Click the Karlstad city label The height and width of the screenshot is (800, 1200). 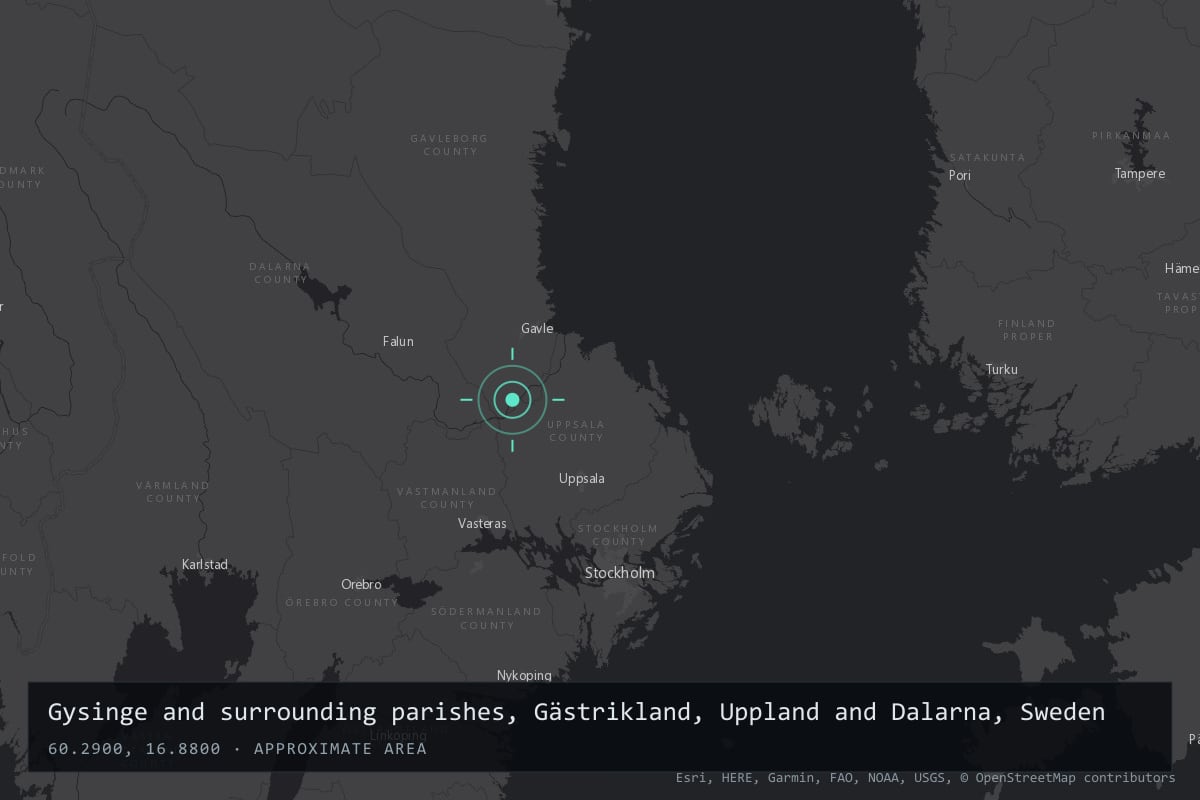tap(205, 564)
